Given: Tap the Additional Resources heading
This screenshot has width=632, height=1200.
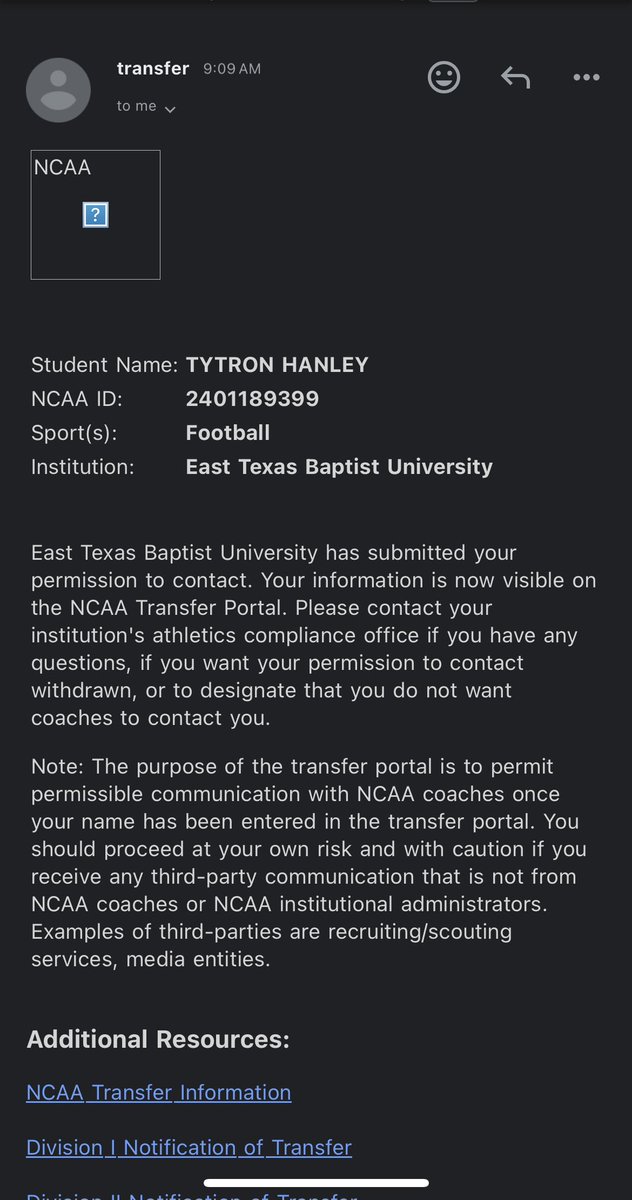Looking at the screenshot, I should (158, 1039).
